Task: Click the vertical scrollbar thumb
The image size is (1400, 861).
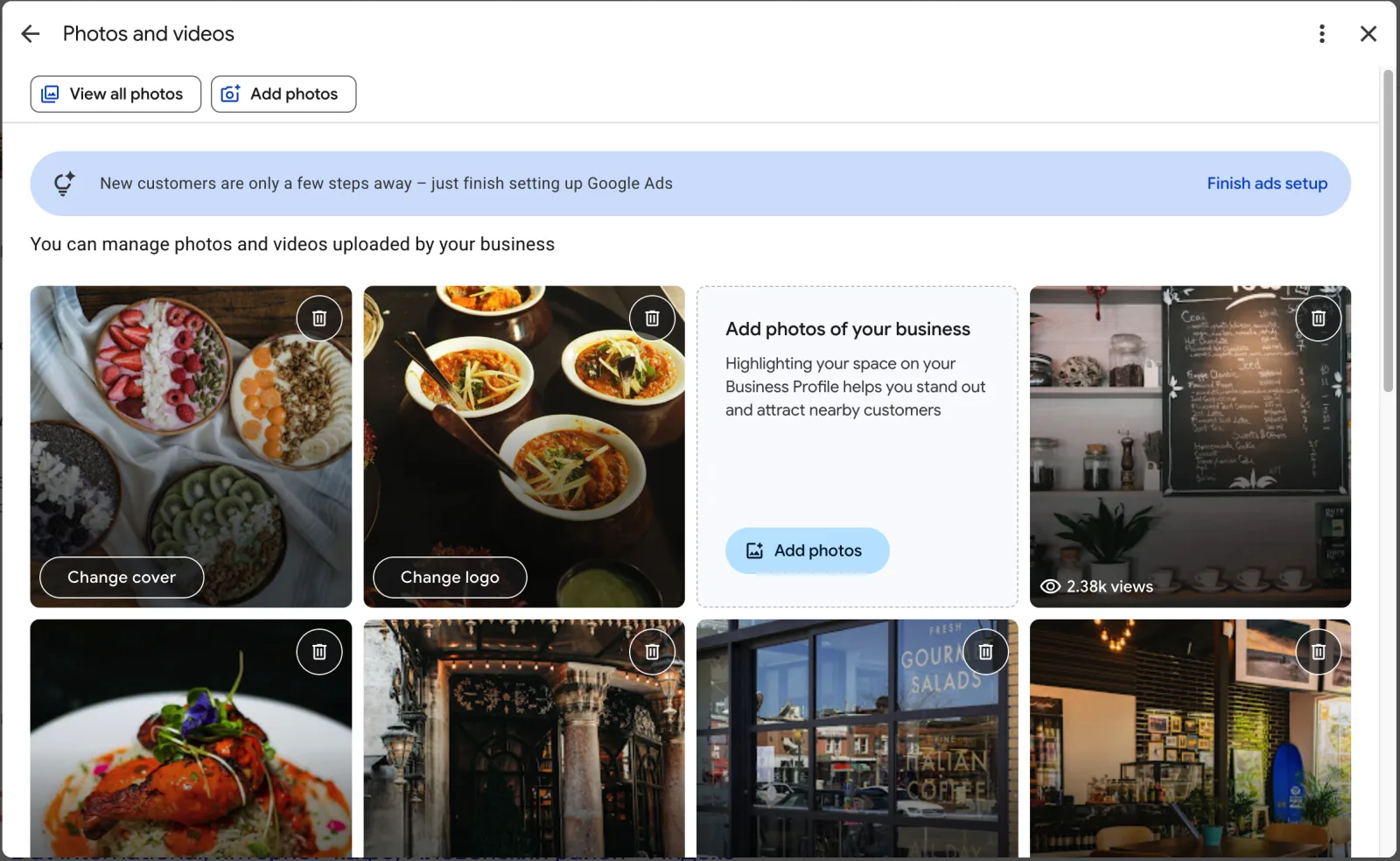Action: tap(1388, 230)
